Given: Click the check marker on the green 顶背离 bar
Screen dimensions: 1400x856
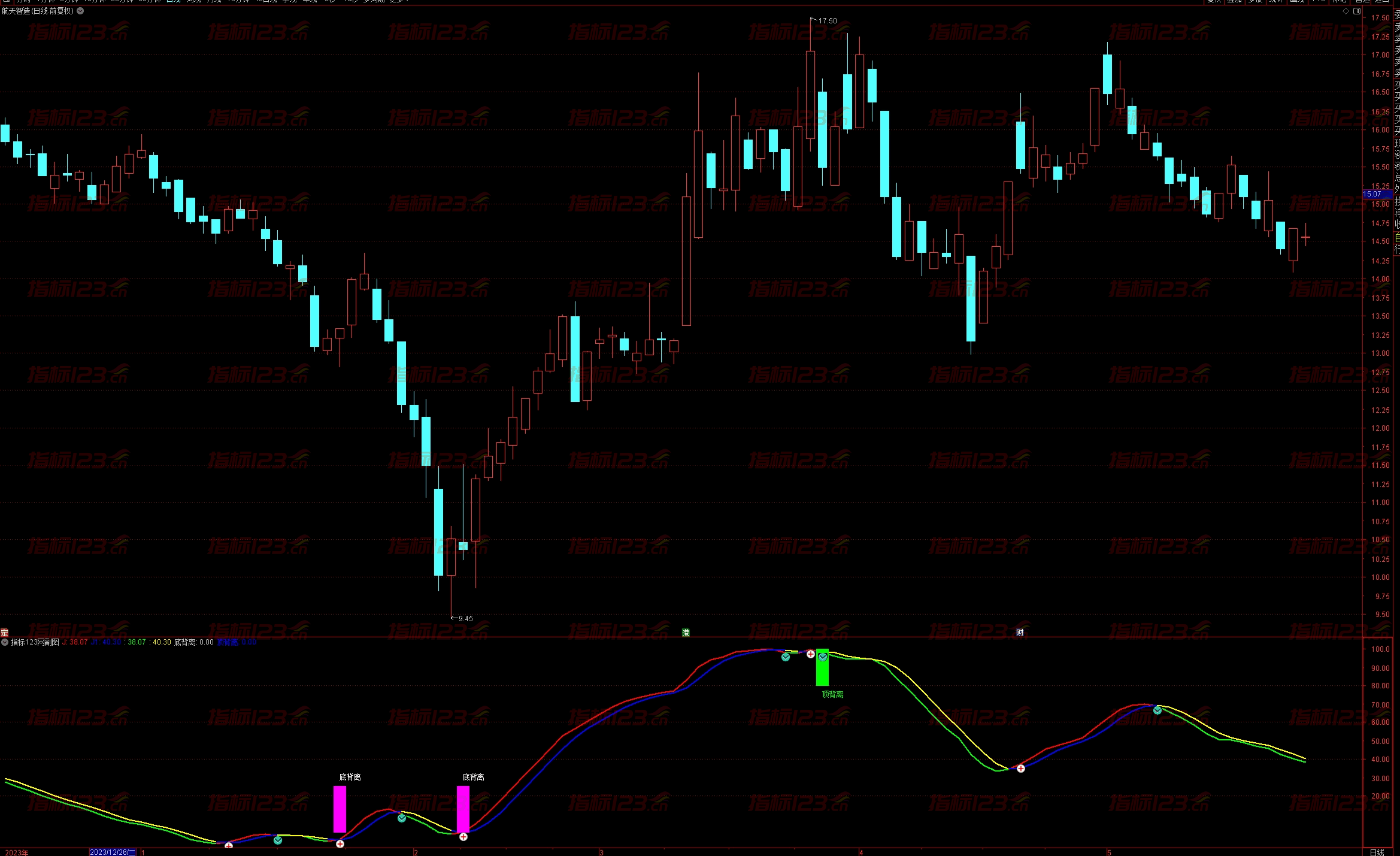Looking at the screenshot, I should 823,657.
